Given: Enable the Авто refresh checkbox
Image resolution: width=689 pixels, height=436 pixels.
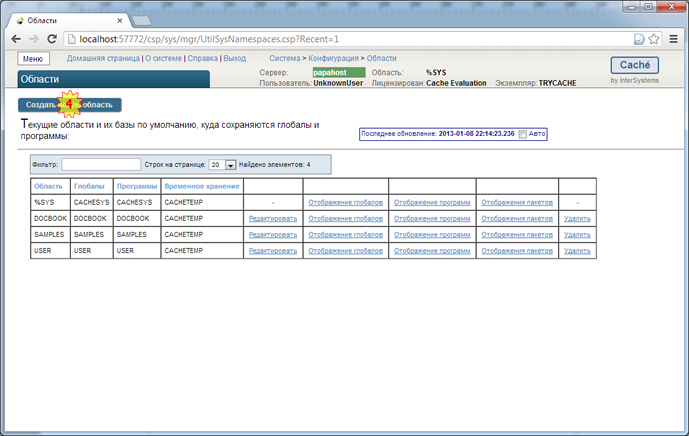Looking at the screenshot, I should coord(522,134).
